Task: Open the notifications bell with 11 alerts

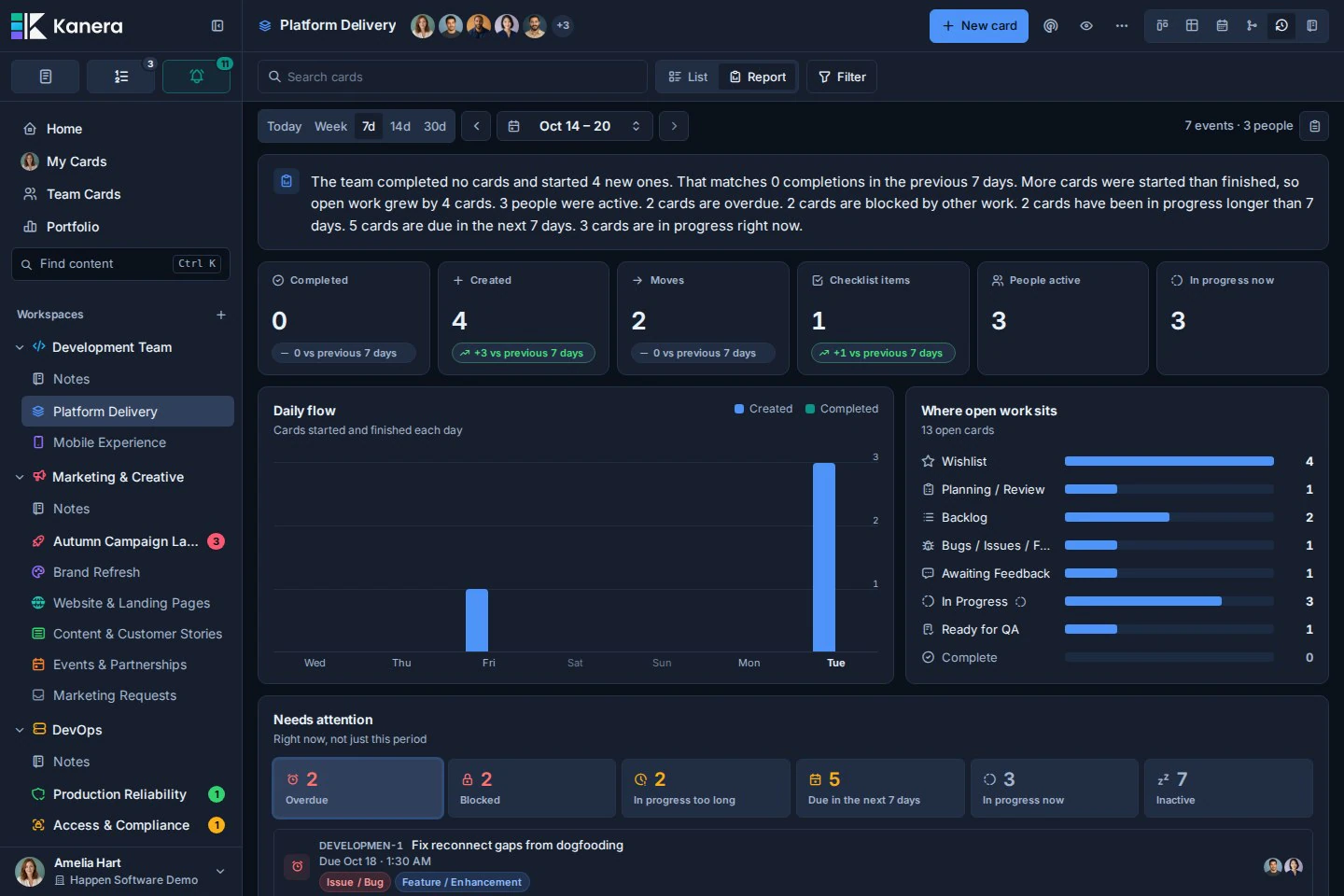Action: click(x=196, y=77)
